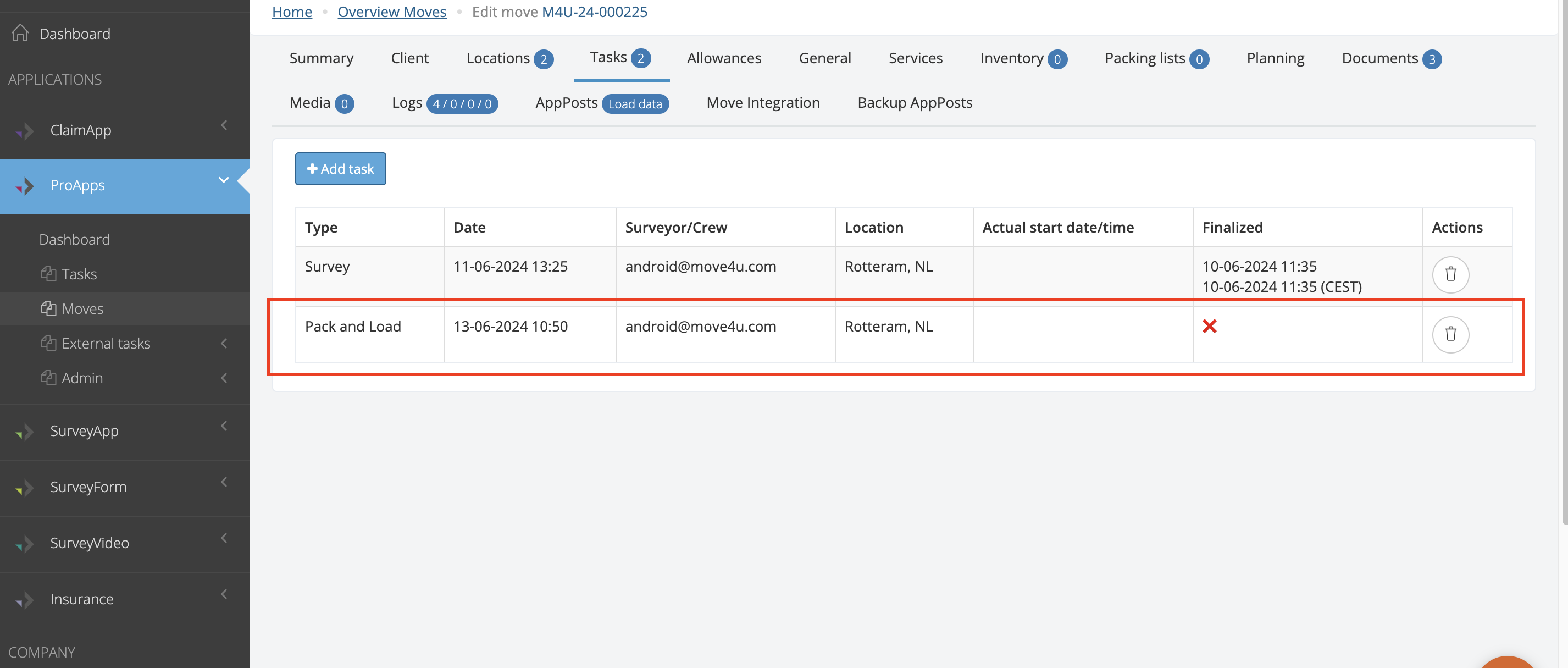
Task: Expand the SurveyApp menu chevron
Action: [x=224, y=426]
